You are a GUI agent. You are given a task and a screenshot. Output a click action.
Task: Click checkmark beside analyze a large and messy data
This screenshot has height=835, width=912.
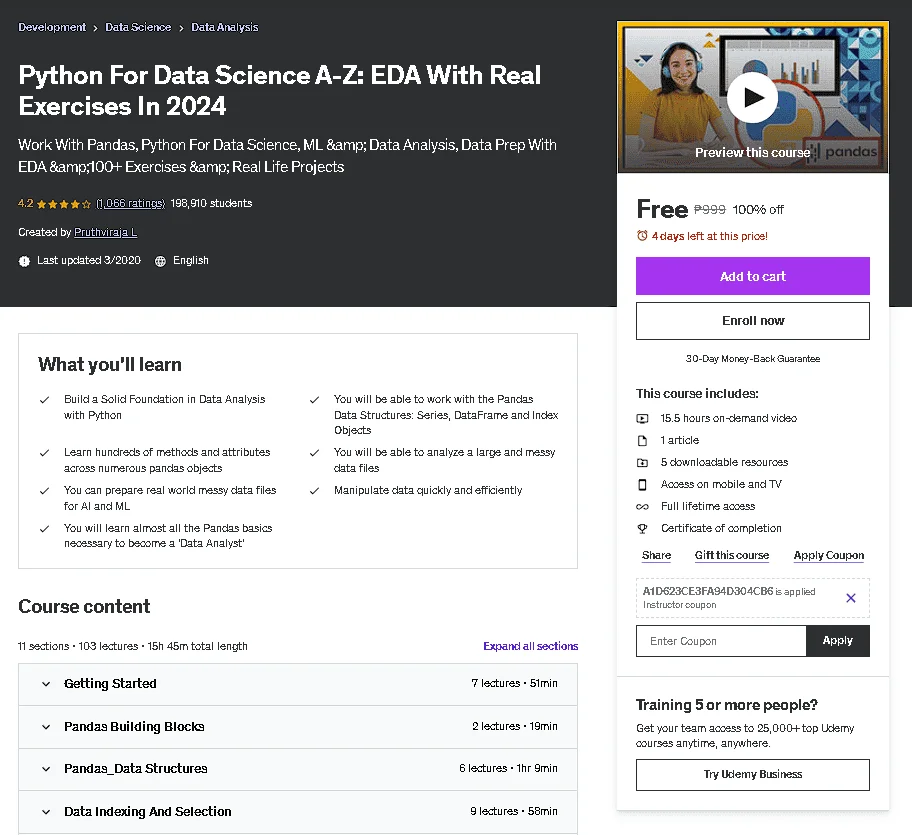pos(314,453)
